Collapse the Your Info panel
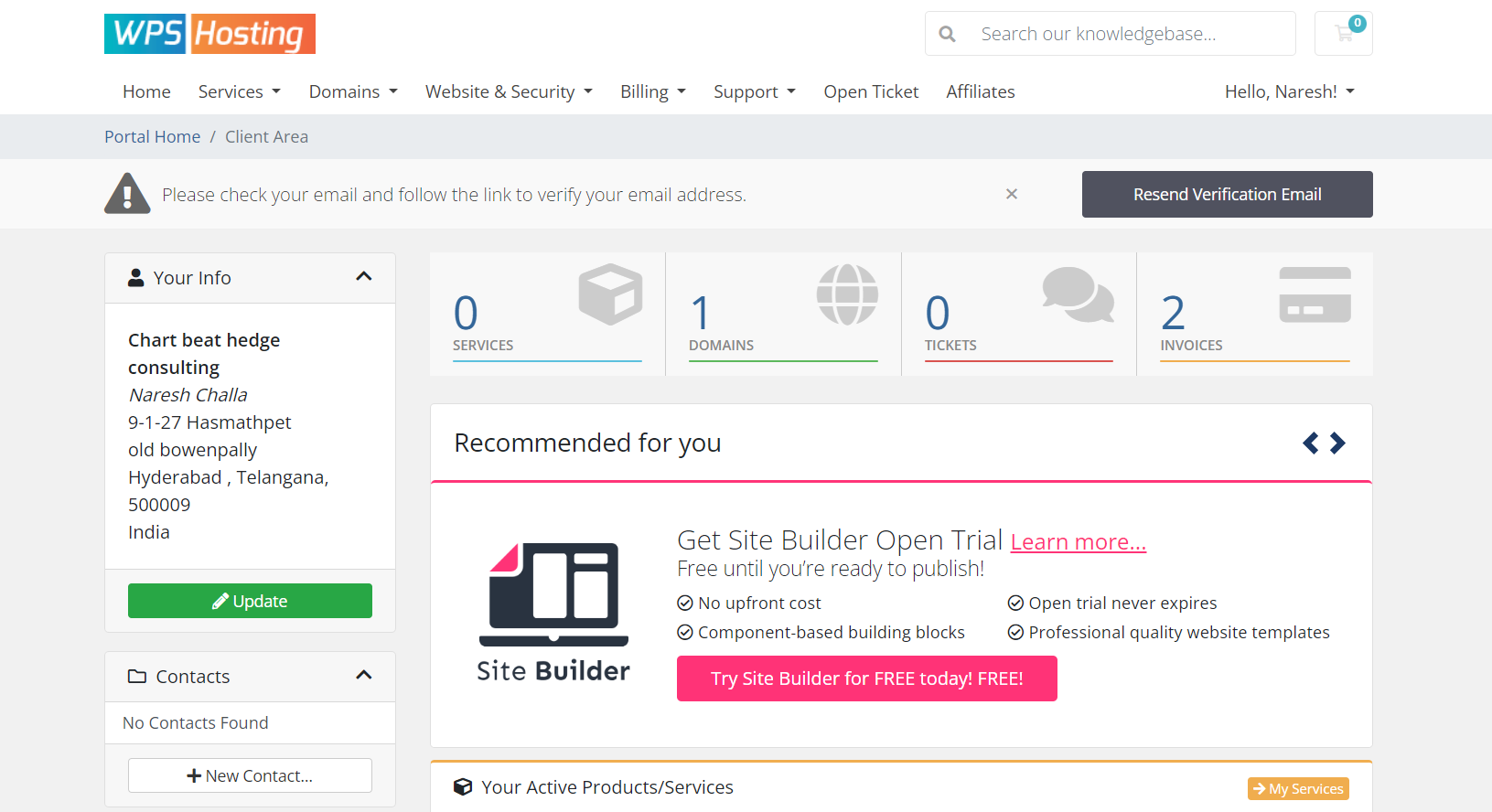 [363, 277]
